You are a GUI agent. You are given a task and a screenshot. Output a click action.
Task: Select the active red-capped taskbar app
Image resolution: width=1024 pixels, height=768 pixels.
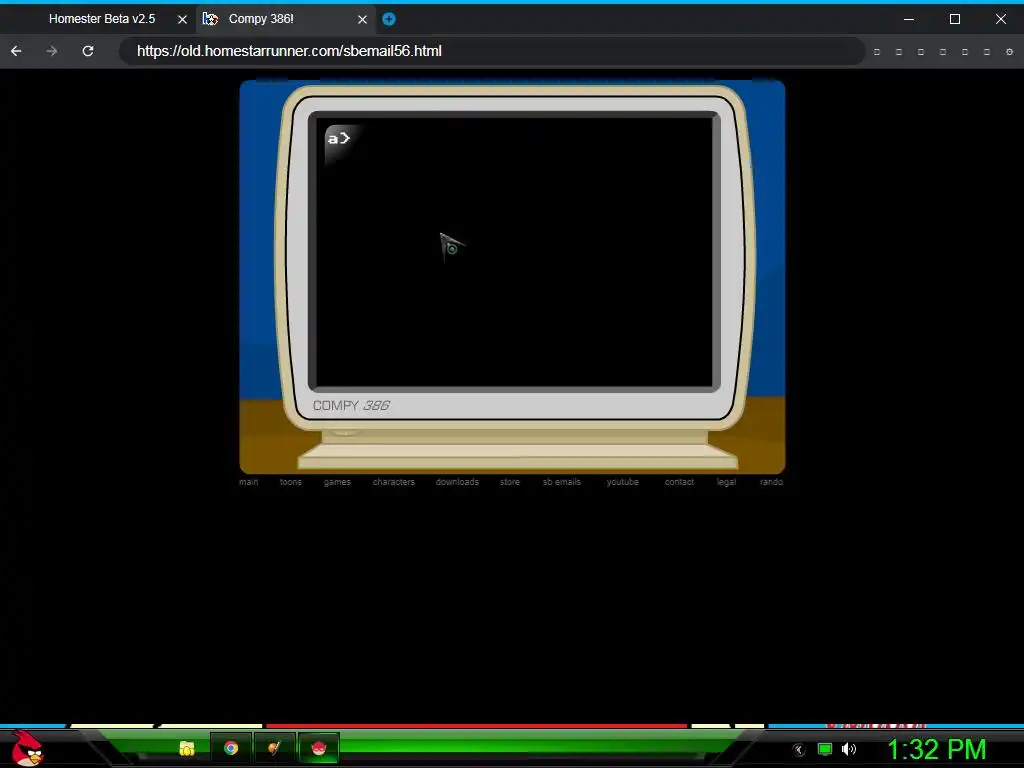318,748
